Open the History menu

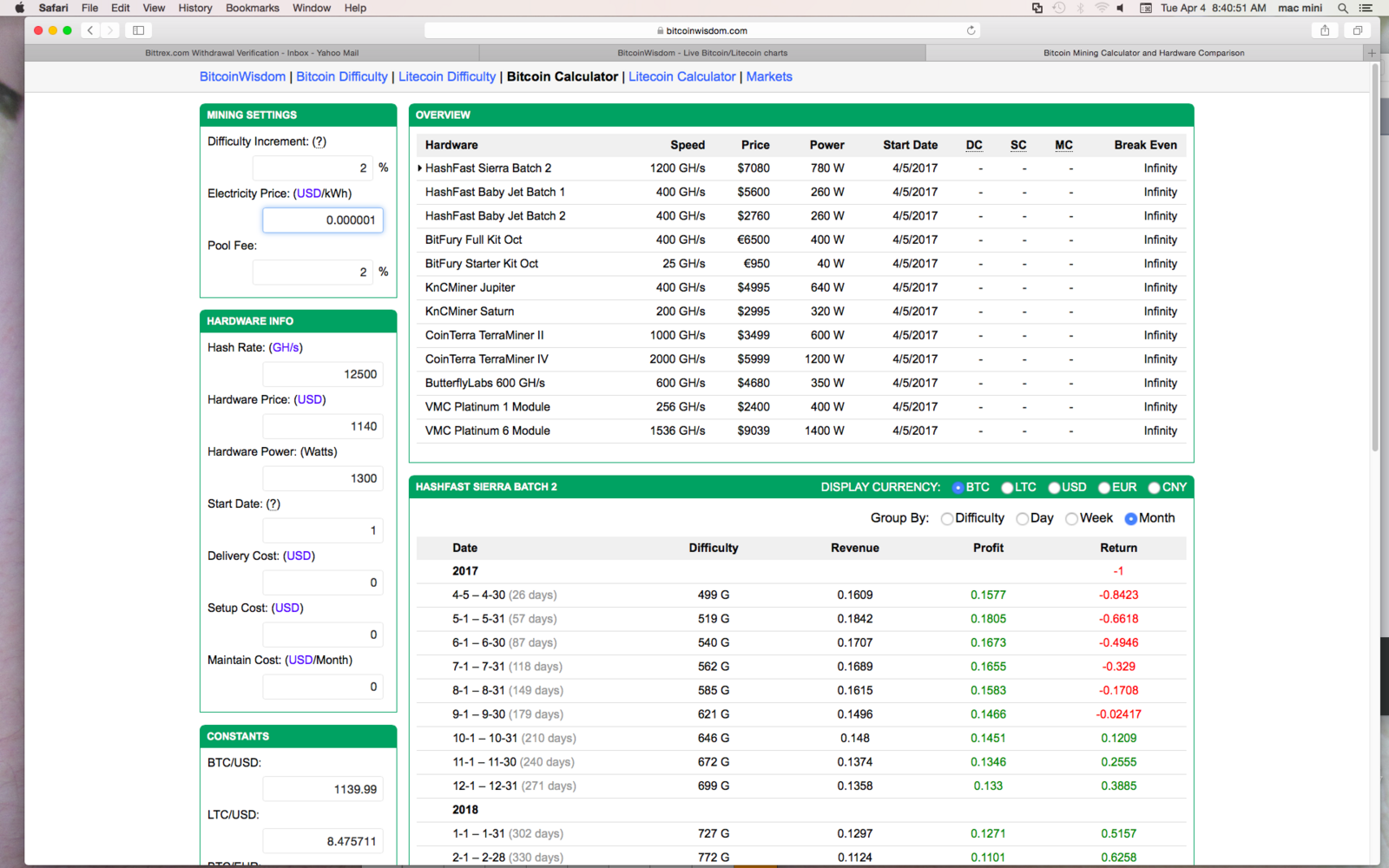(195, 8)
